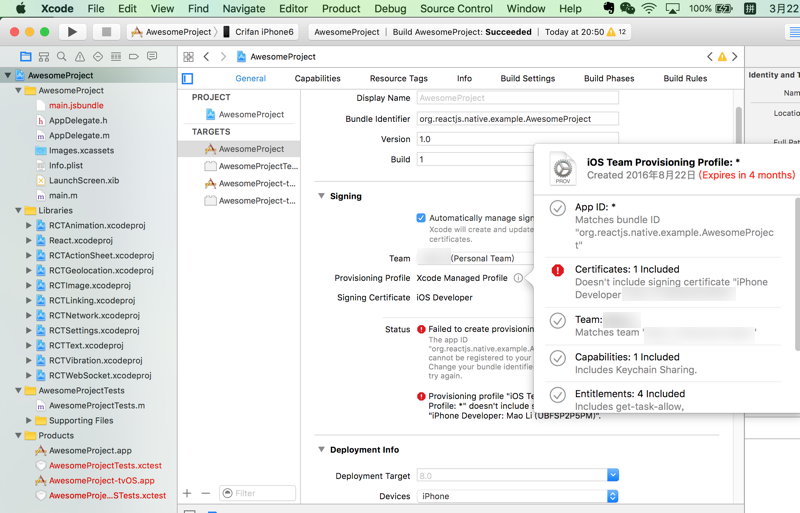Jump to previous issue arrow in jump bar
Image resolution: width=800 pixels, height=513 pixels.
coord(710,57)
